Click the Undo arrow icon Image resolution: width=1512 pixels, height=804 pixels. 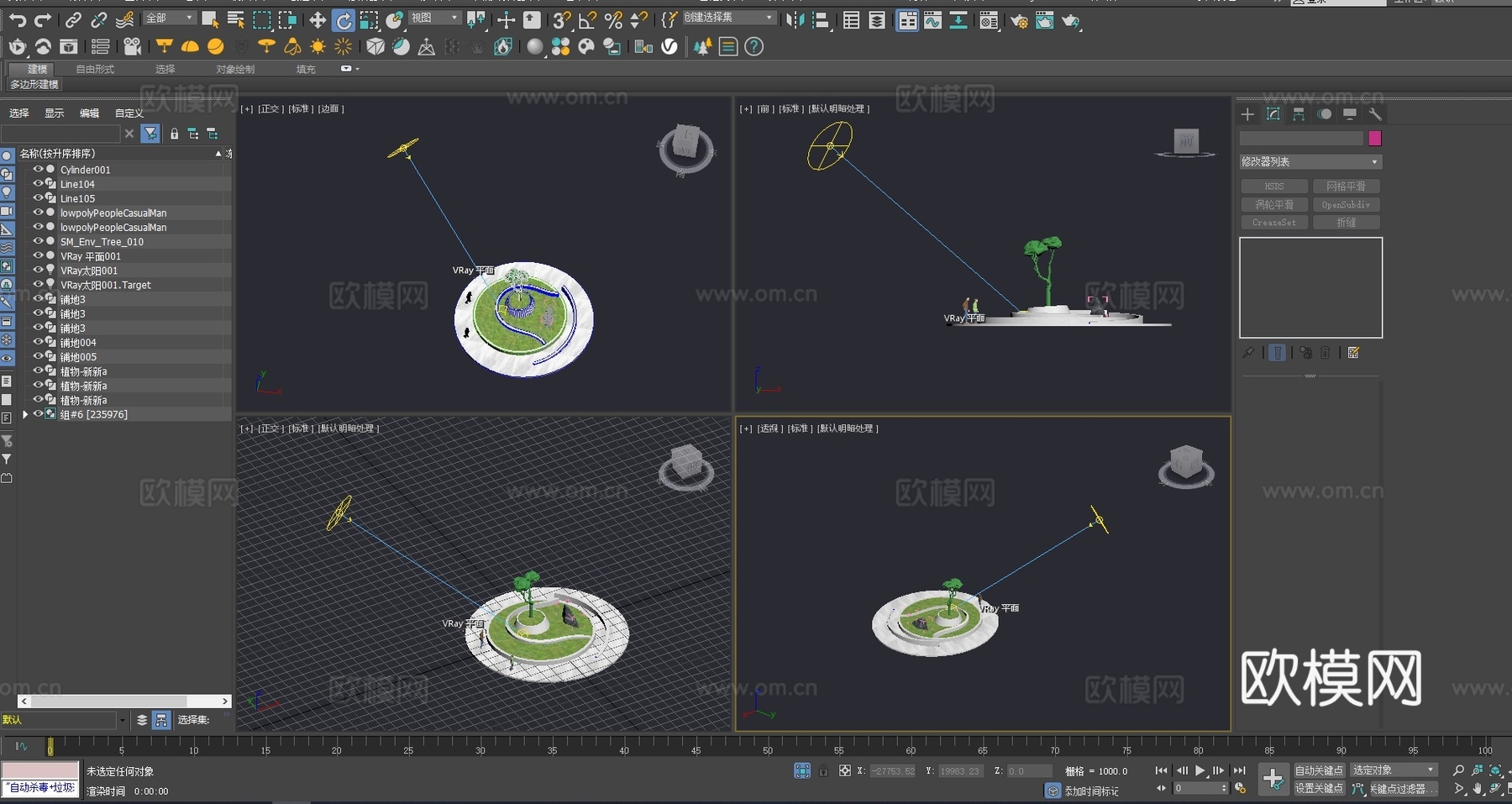17,20
